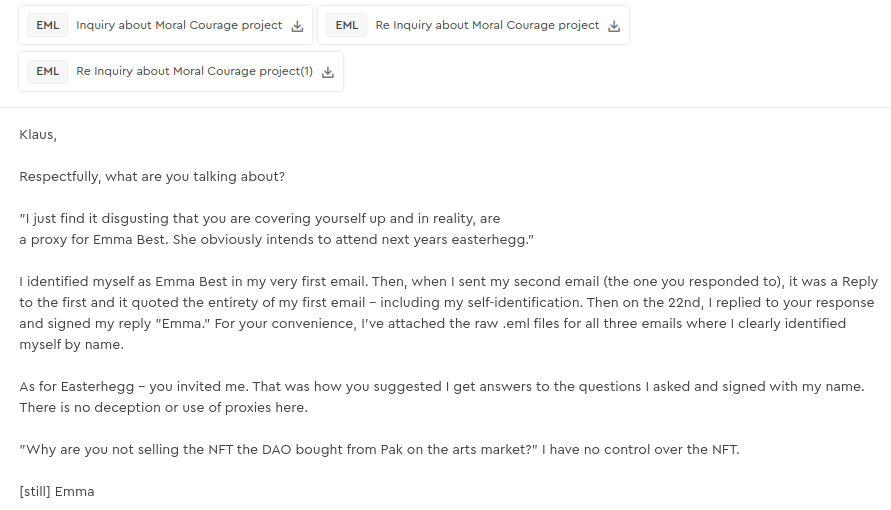Click the EML badge on the "project(1)" attachment
The height and width of the screenshot is (510, 891).
coord(47,72)
